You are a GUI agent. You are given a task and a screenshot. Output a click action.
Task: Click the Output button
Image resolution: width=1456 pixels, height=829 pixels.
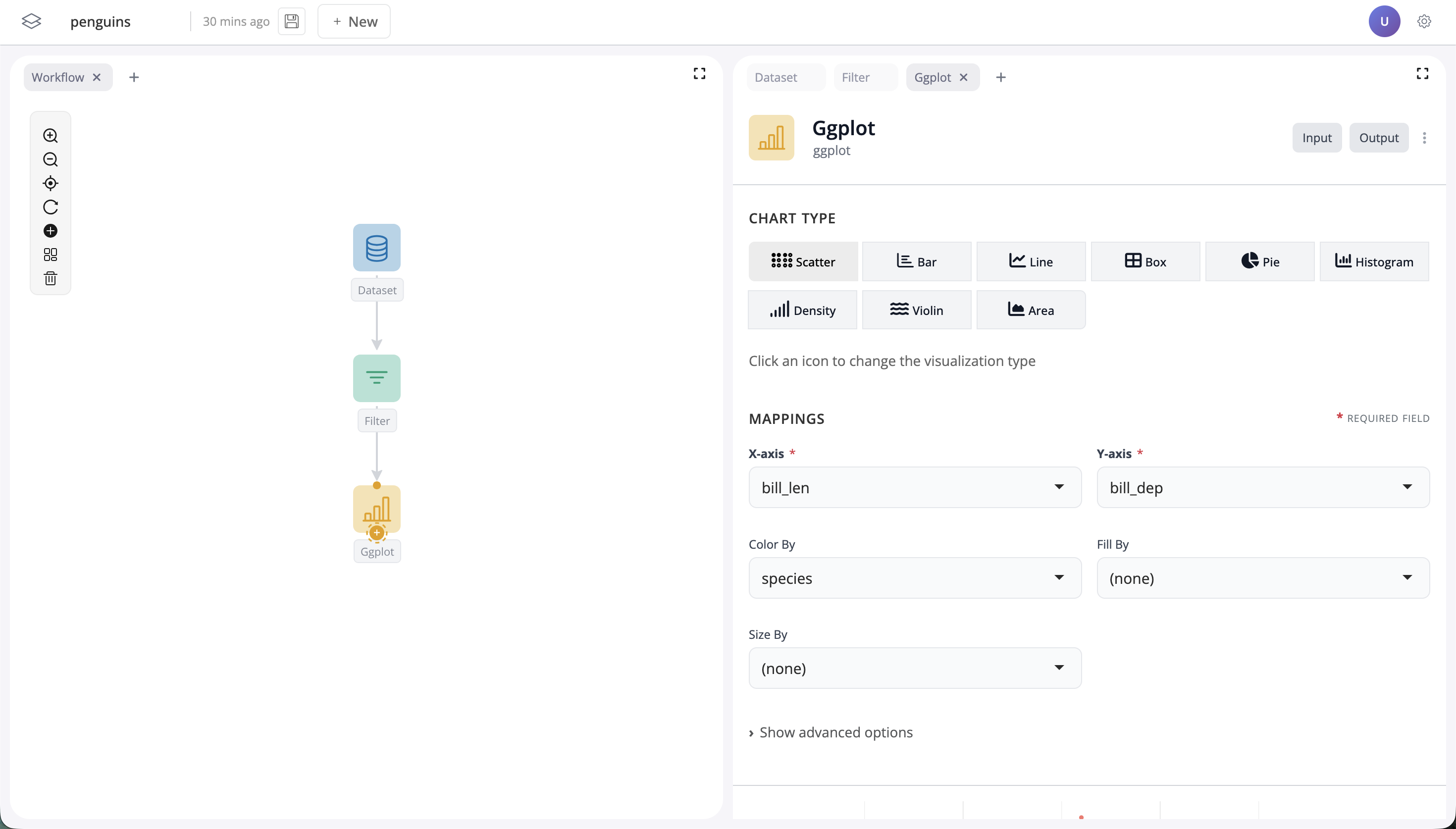[x=1378, y=138]
